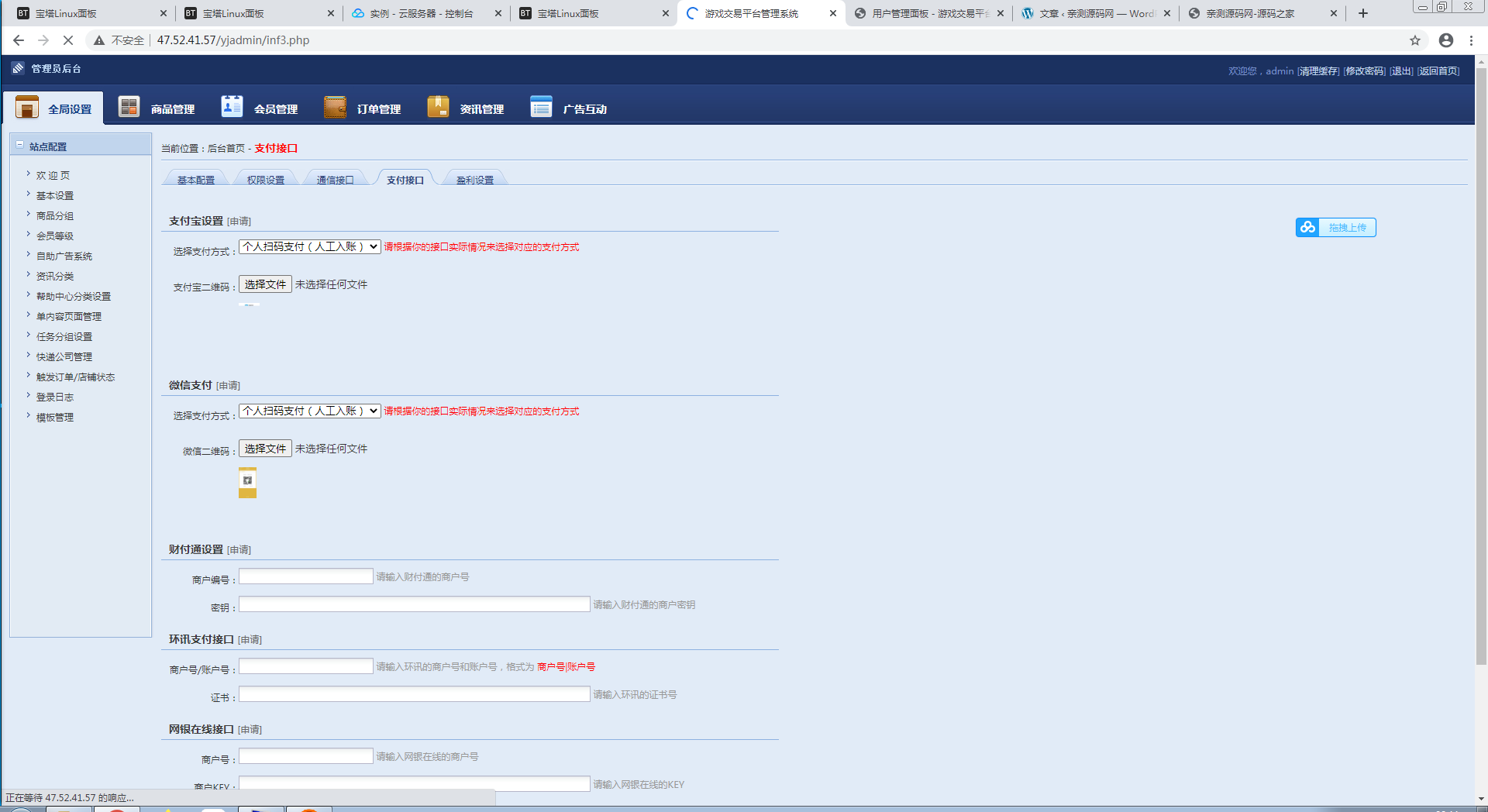Open 基本设置 in the sidebar
Image resolution: width=1488 pixels, height=812 pixels.
[55, 196]
